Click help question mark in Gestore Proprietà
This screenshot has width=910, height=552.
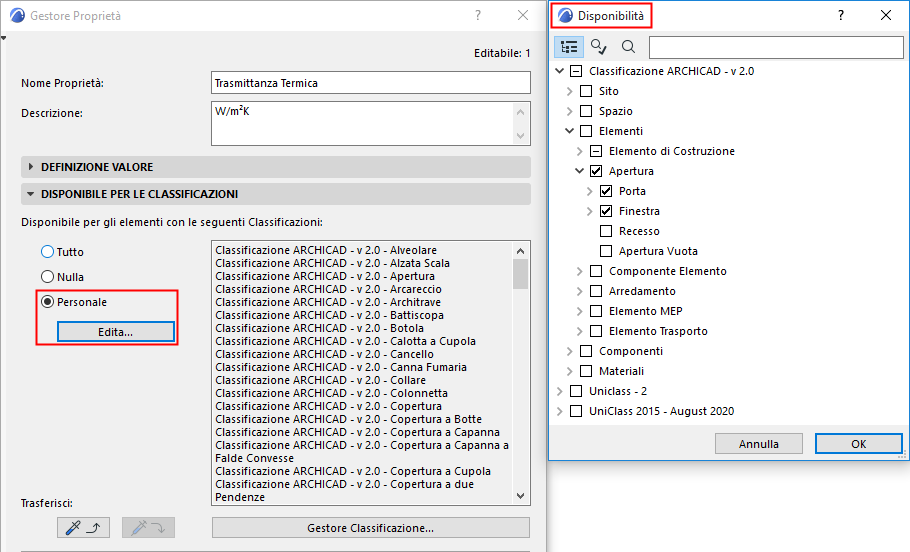[478, 16]
